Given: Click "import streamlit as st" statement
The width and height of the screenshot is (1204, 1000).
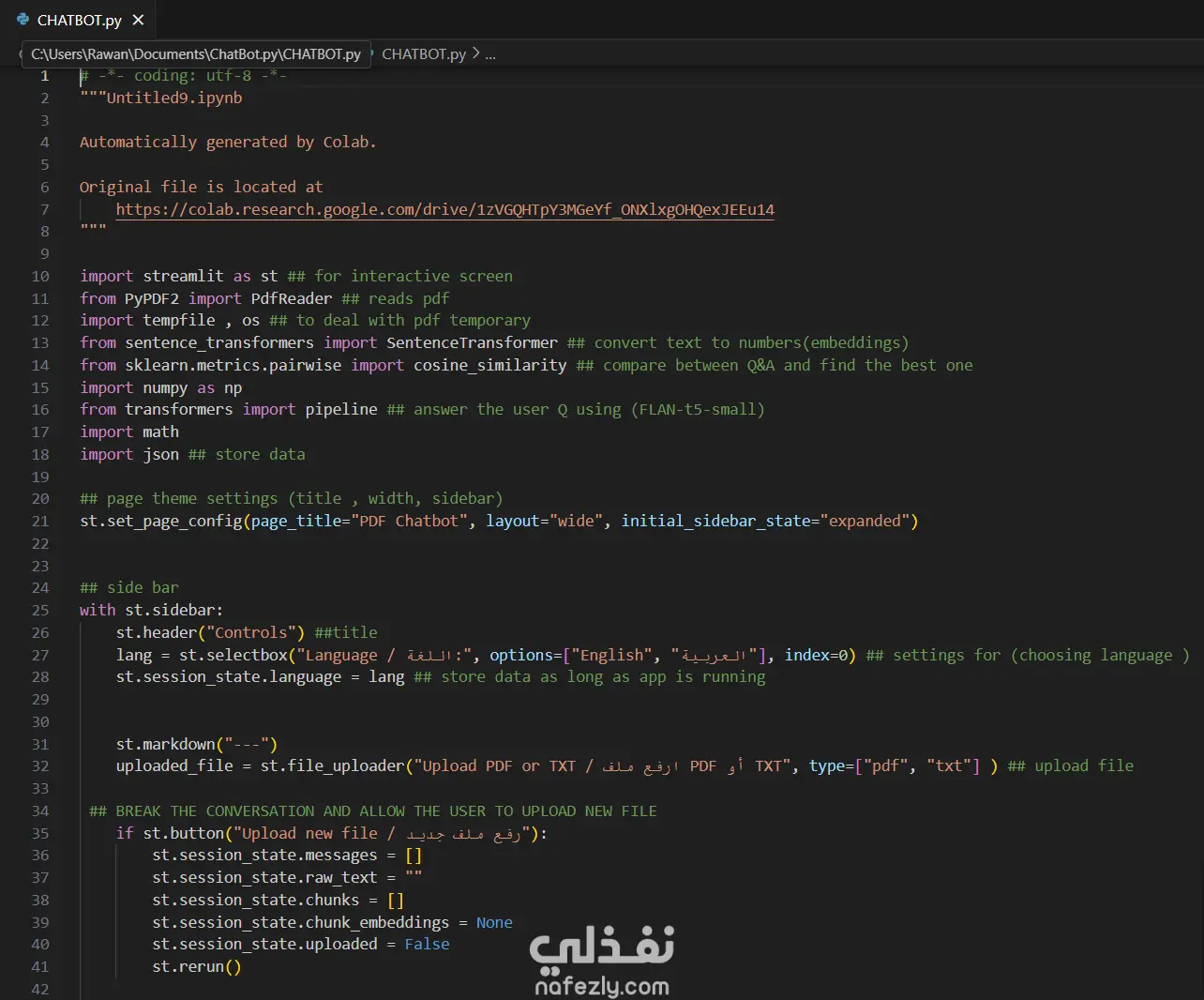Looking at the screenshot, I should click(x=179, y=277).
